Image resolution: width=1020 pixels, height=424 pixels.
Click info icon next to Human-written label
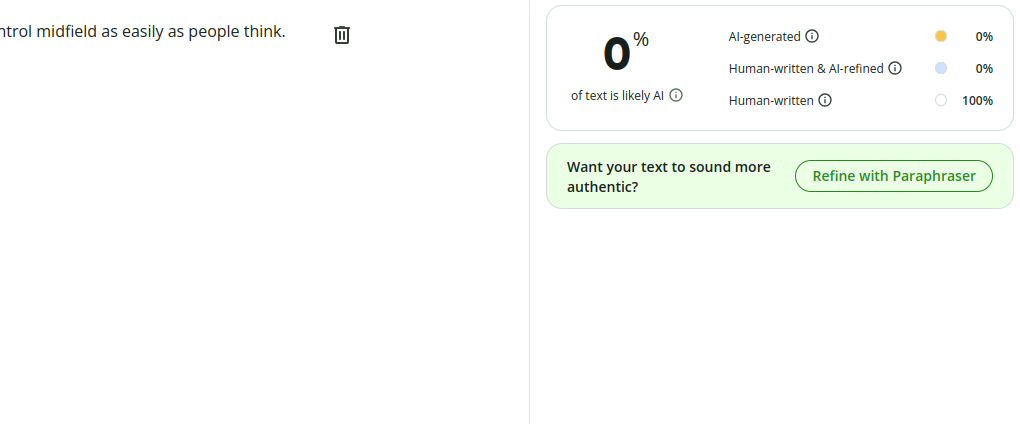coord(825,100)
